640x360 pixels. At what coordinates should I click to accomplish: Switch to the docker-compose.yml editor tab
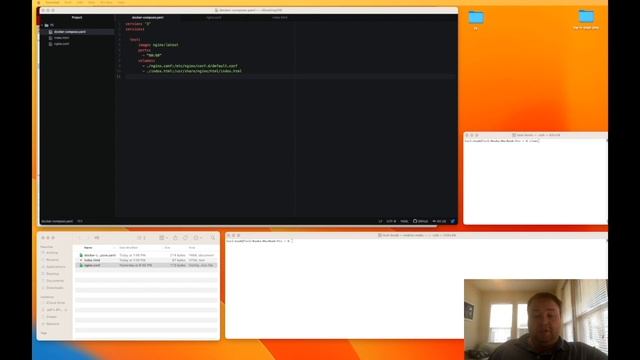click(148, 18)
